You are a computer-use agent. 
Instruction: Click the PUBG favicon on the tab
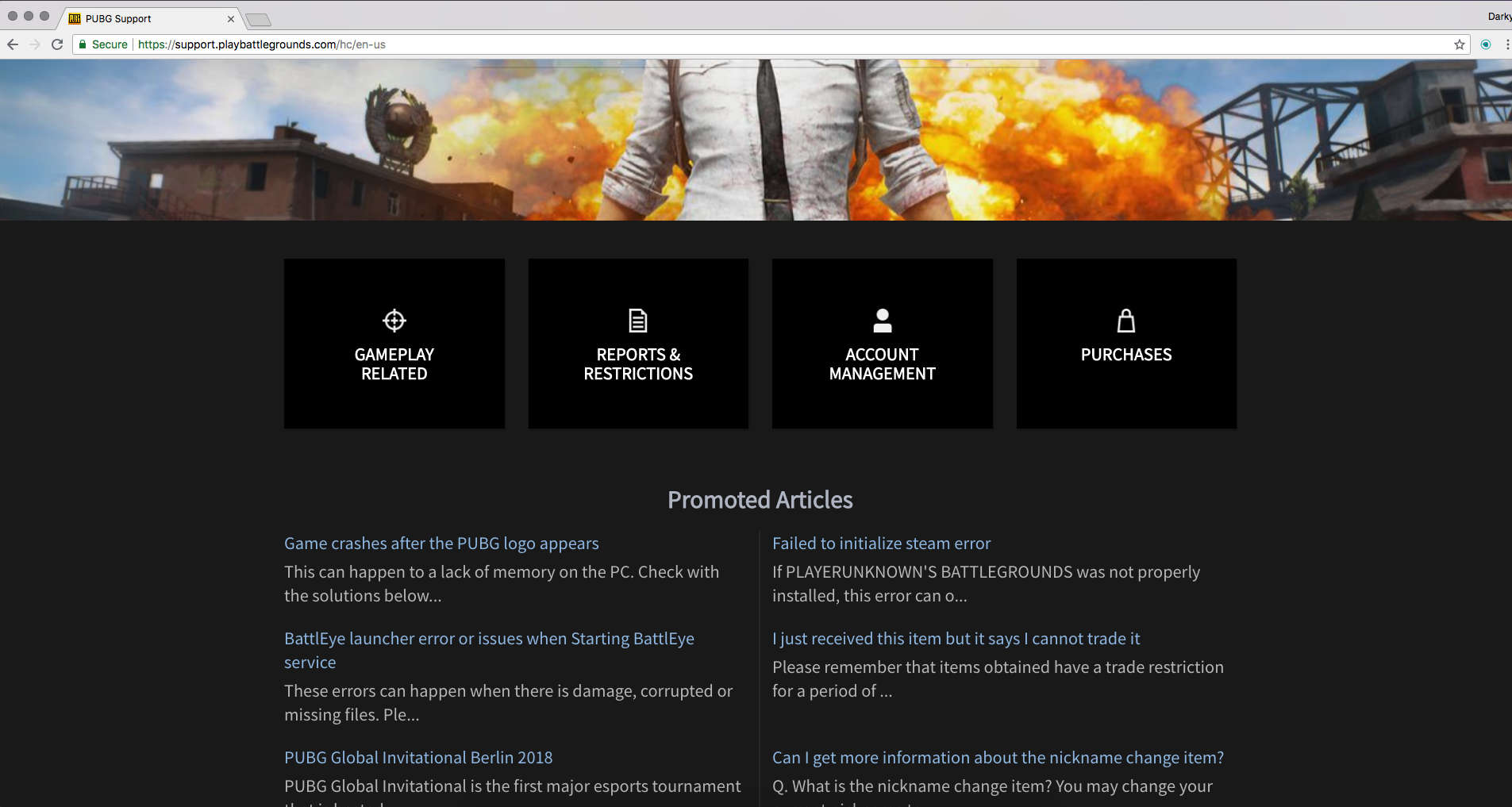coord(75,18)
